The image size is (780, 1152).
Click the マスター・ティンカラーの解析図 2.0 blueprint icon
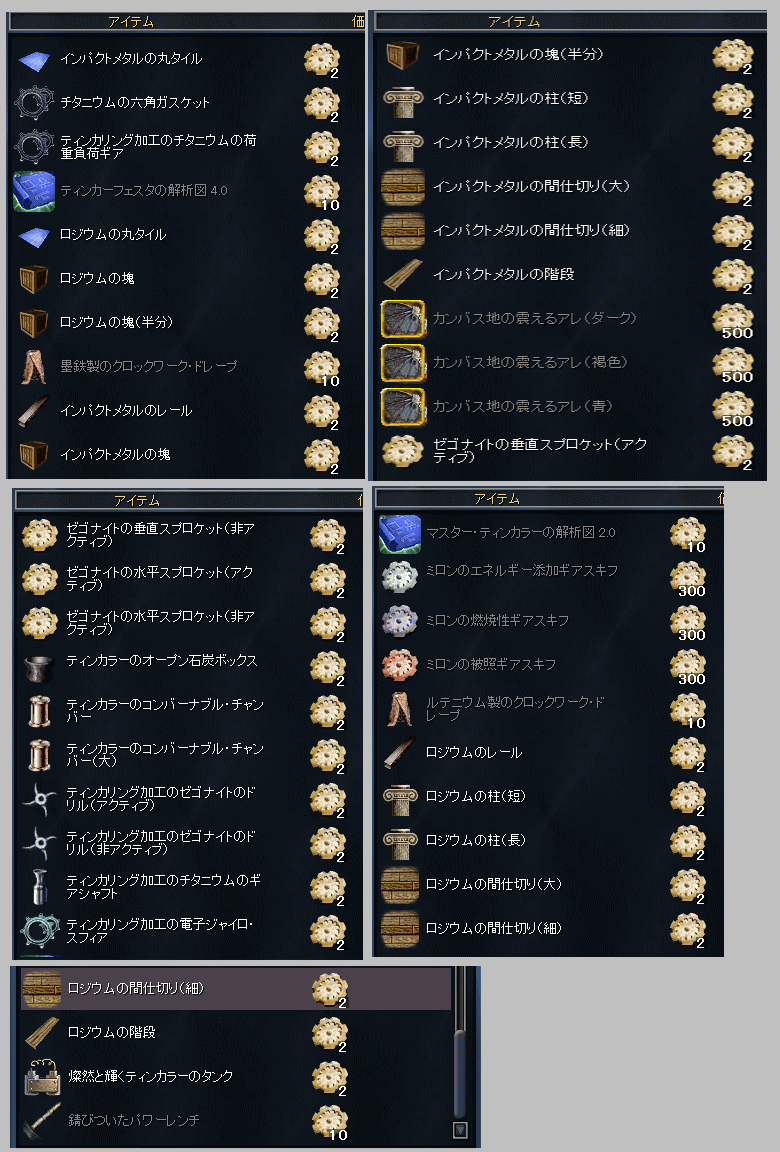pyautogui.click(x=400, y=533)
